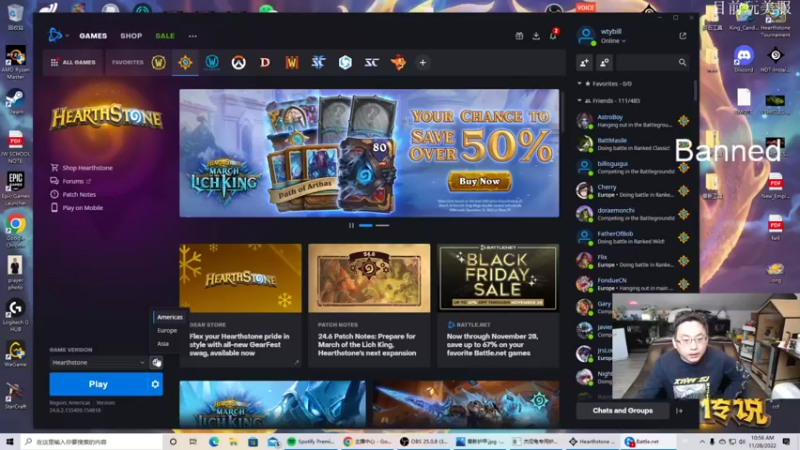Select friend billsguigui

[x=633, y=167]
